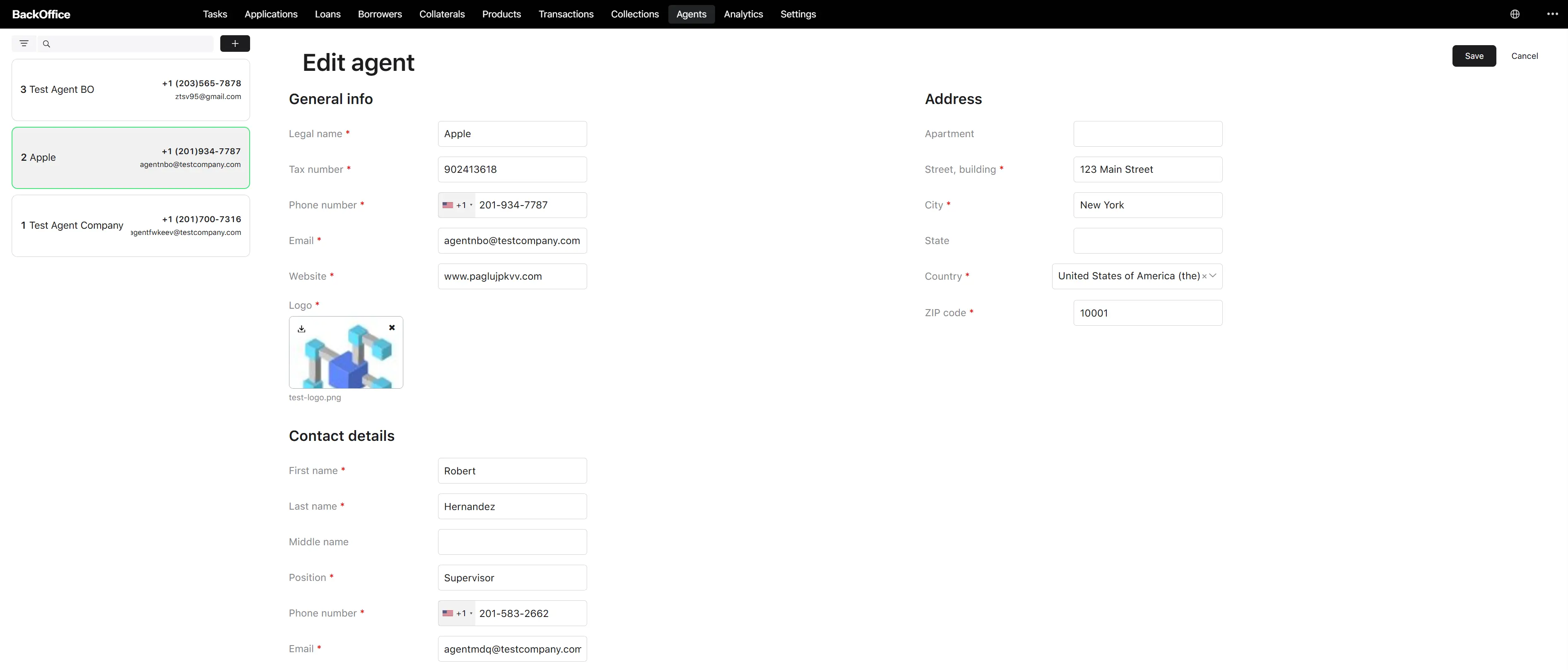Save the agent changes
1568x670 pixels.
pos(1474,56)
